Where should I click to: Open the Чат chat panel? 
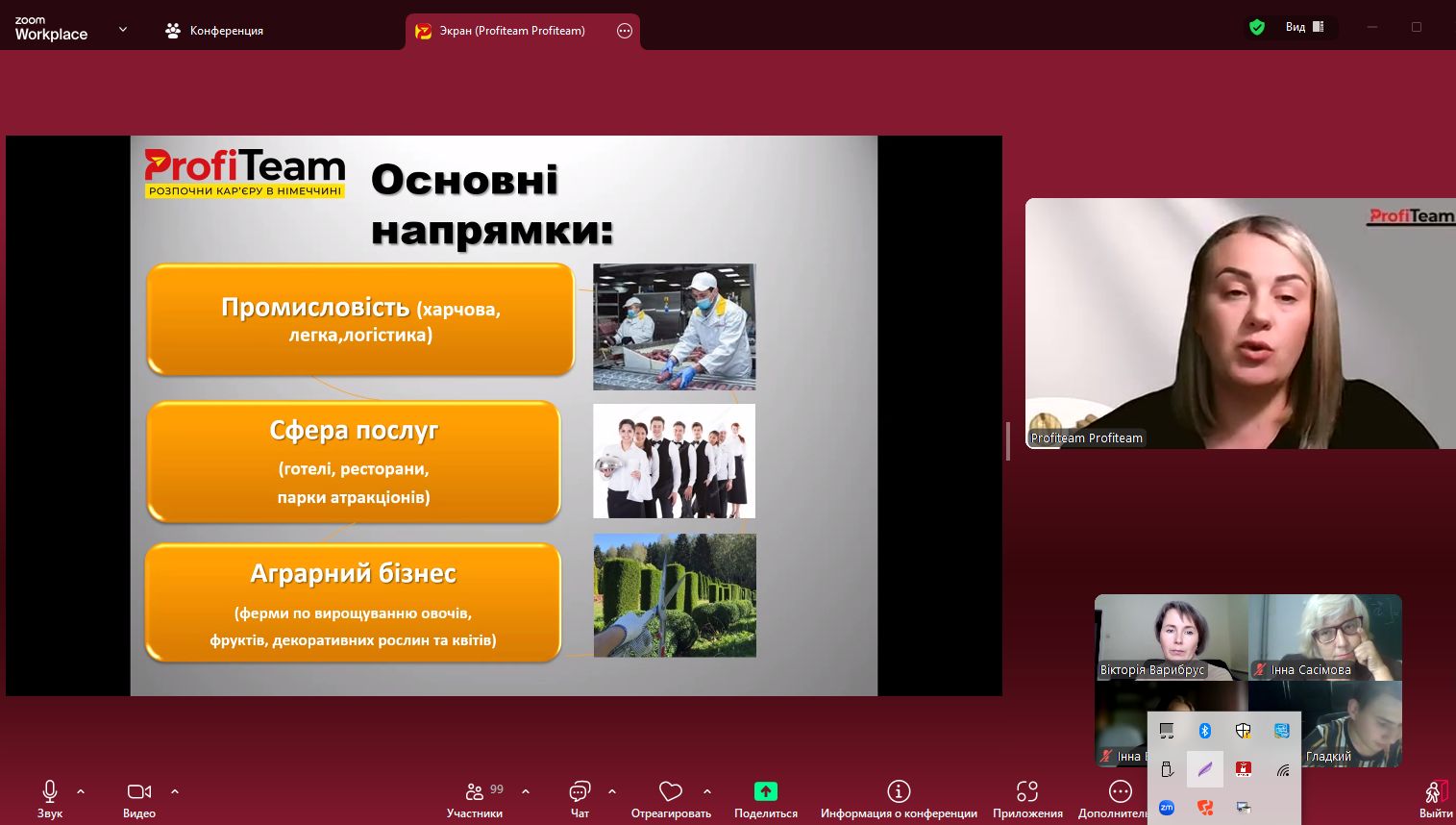pos(580,799)
